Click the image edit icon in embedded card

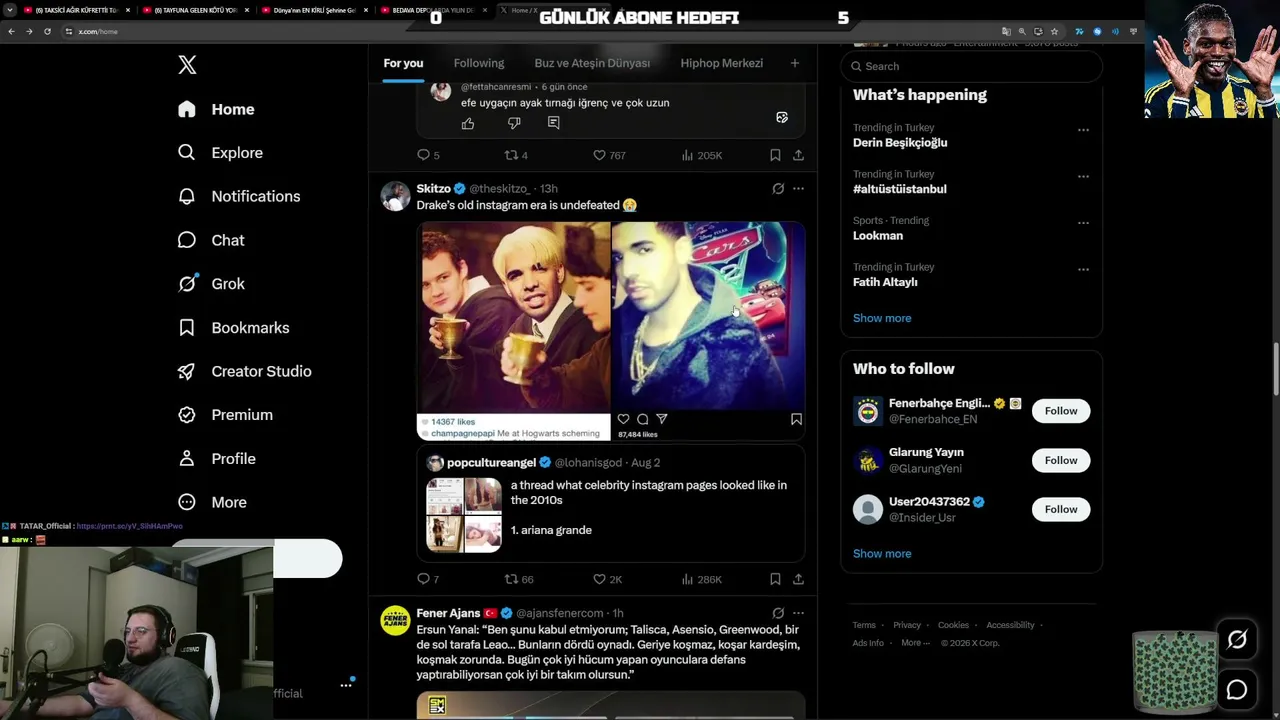[782, 118]
